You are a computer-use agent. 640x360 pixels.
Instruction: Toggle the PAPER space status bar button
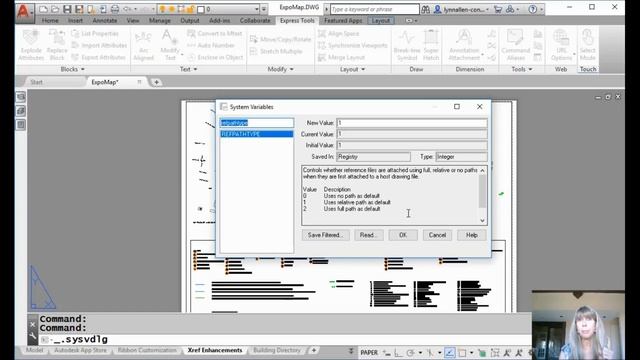click(x=369, y=352)
